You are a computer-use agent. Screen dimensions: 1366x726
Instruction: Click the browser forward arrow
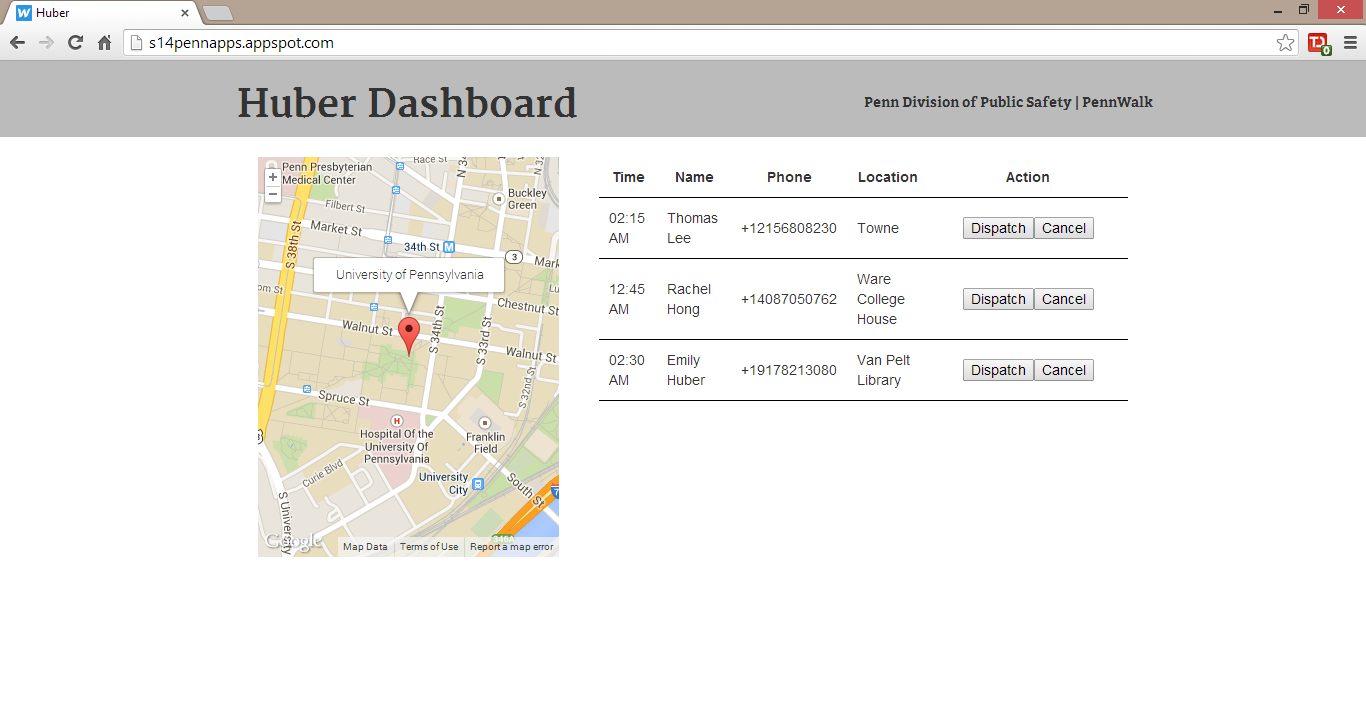(46, 43)
